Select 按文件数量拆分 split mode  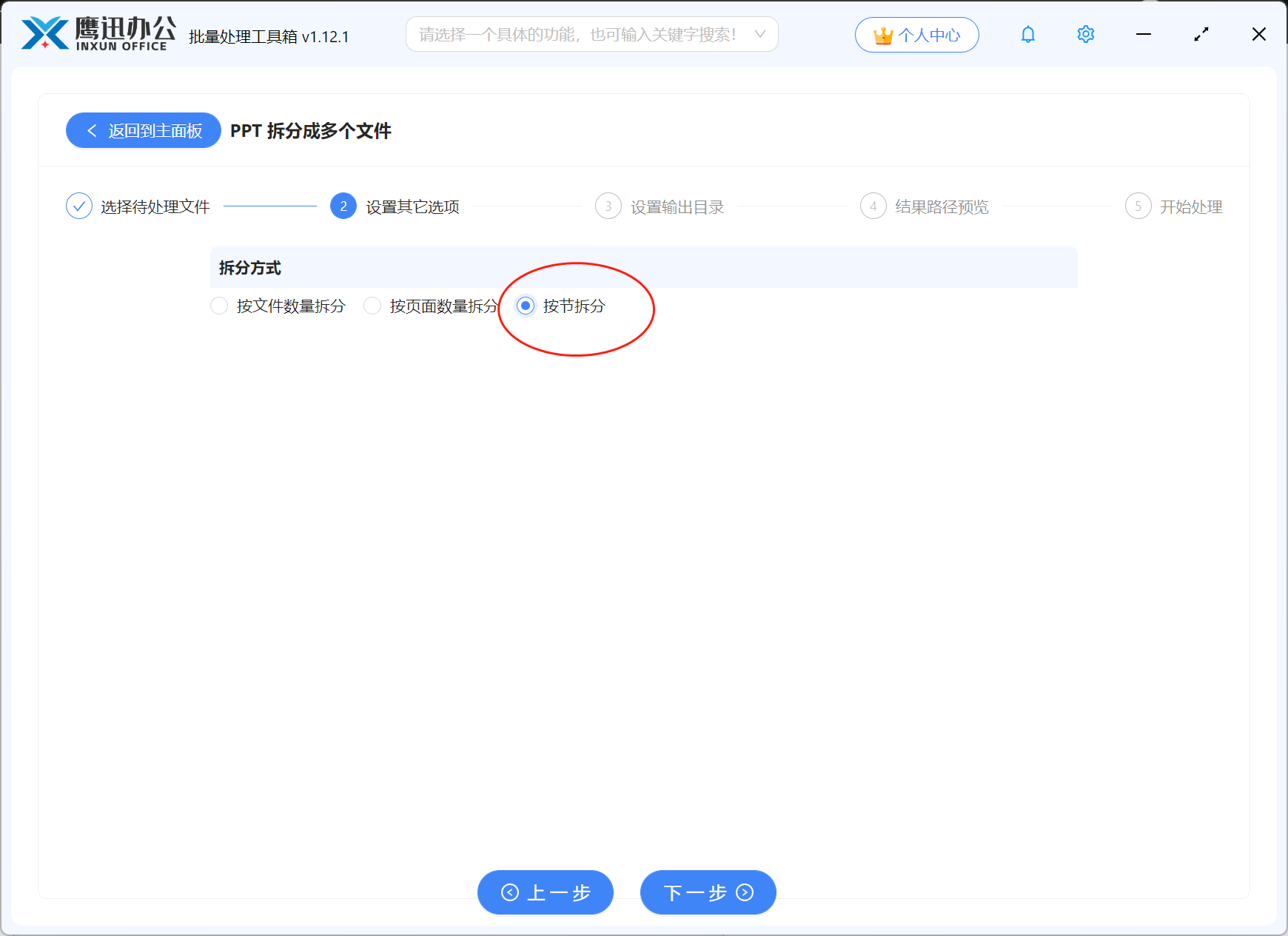tap(219, 306)
